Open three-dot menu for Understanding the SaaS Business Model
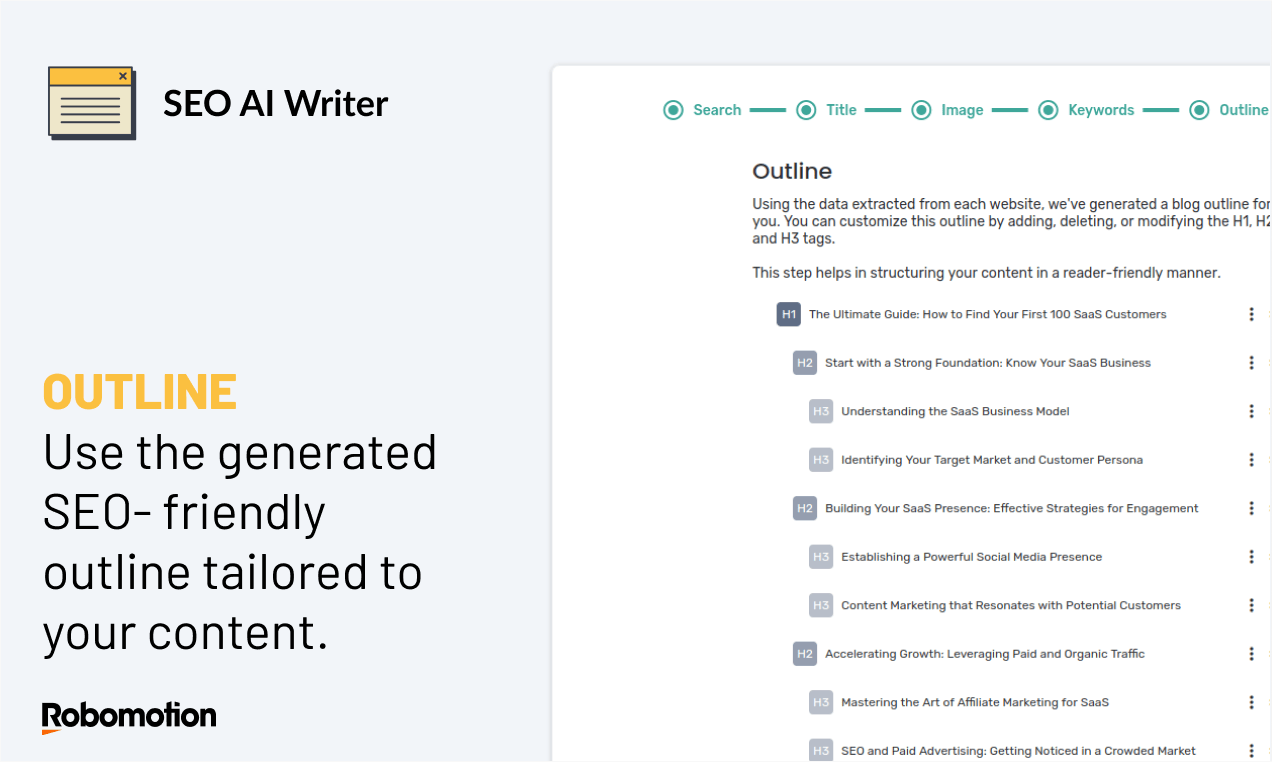 click(1251, 411)
